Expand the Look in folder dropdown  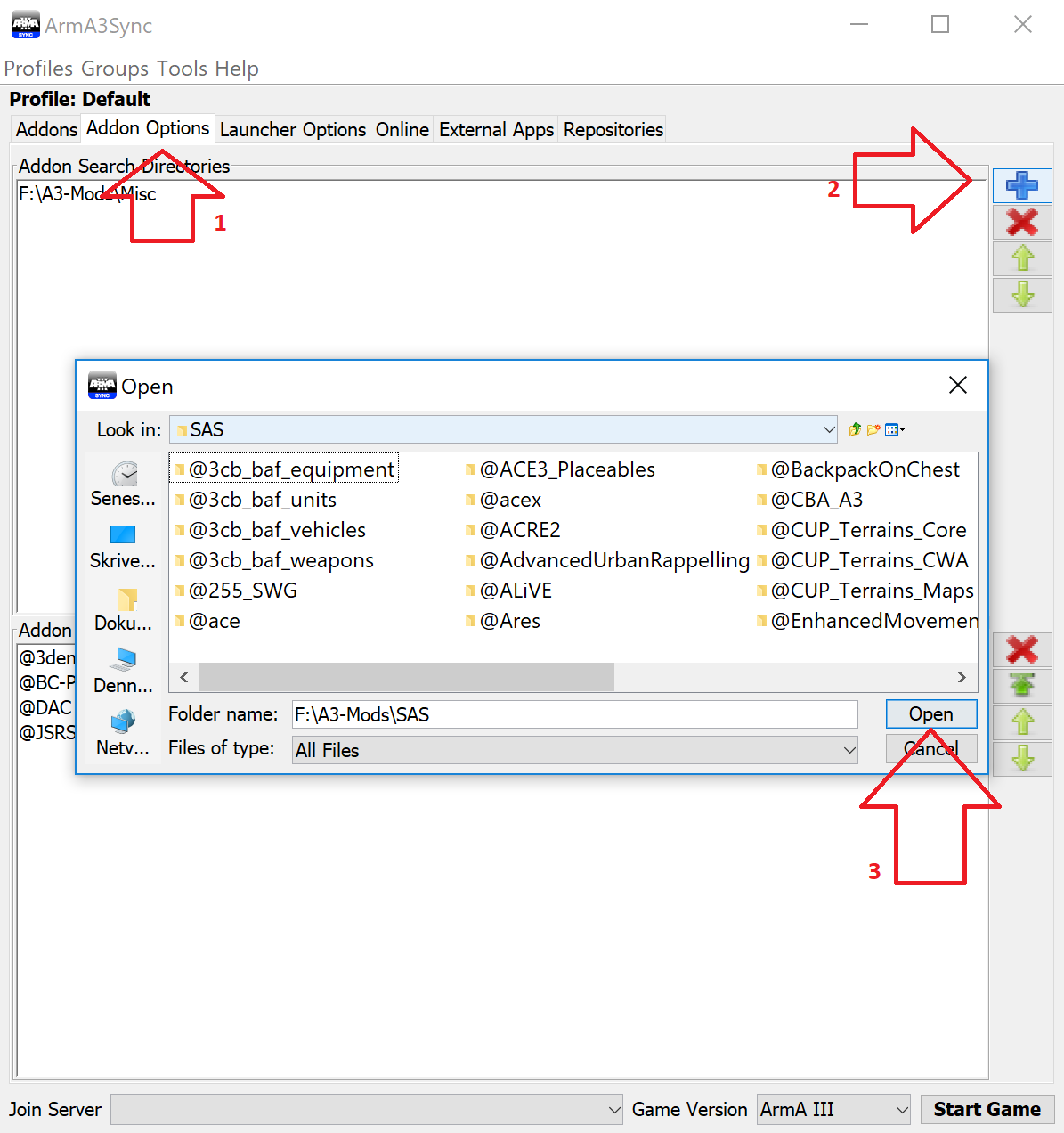point(828,429)
